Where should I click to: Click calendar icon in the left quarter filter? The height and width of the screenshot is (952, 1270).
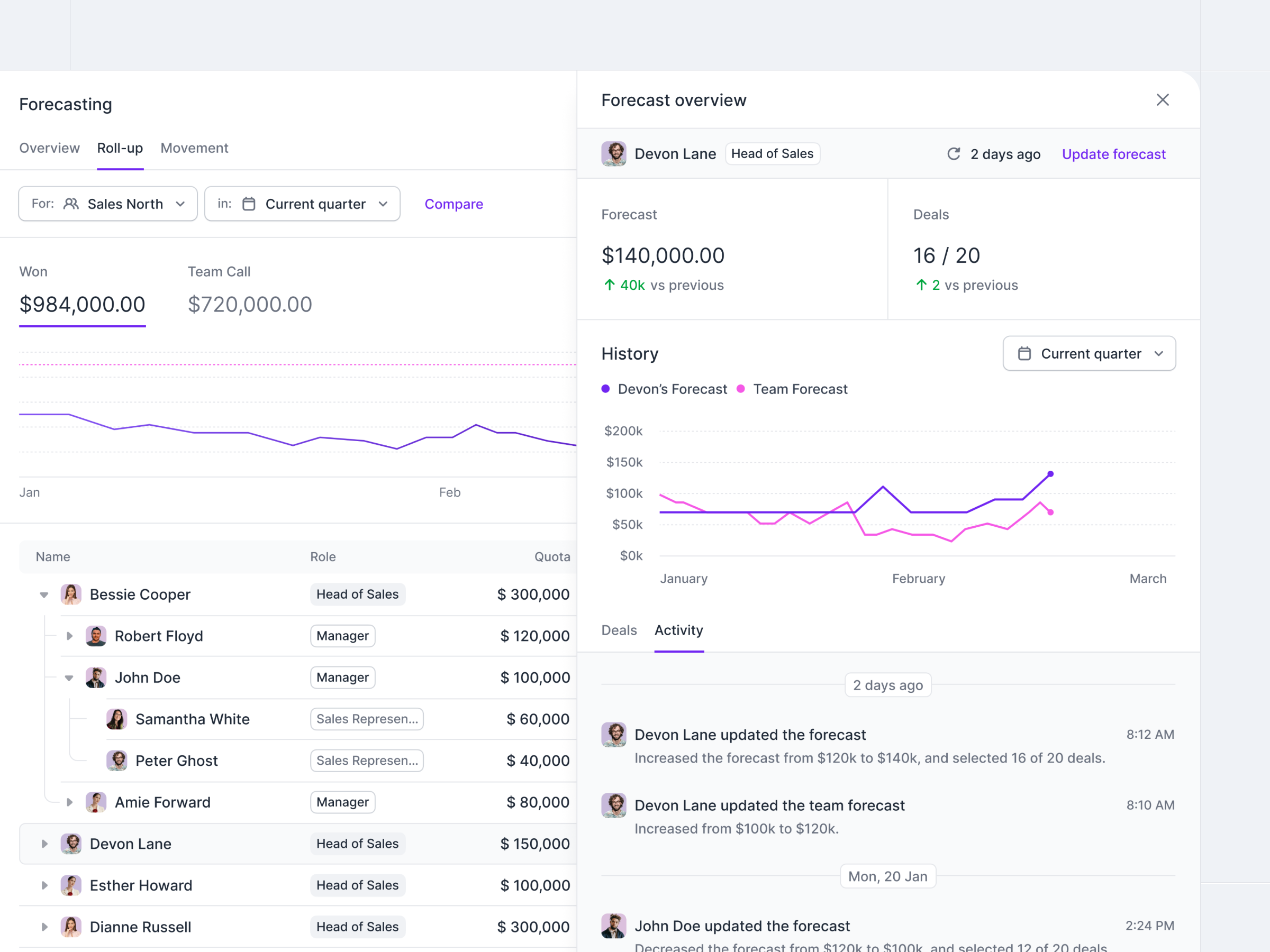coord(249,204)
